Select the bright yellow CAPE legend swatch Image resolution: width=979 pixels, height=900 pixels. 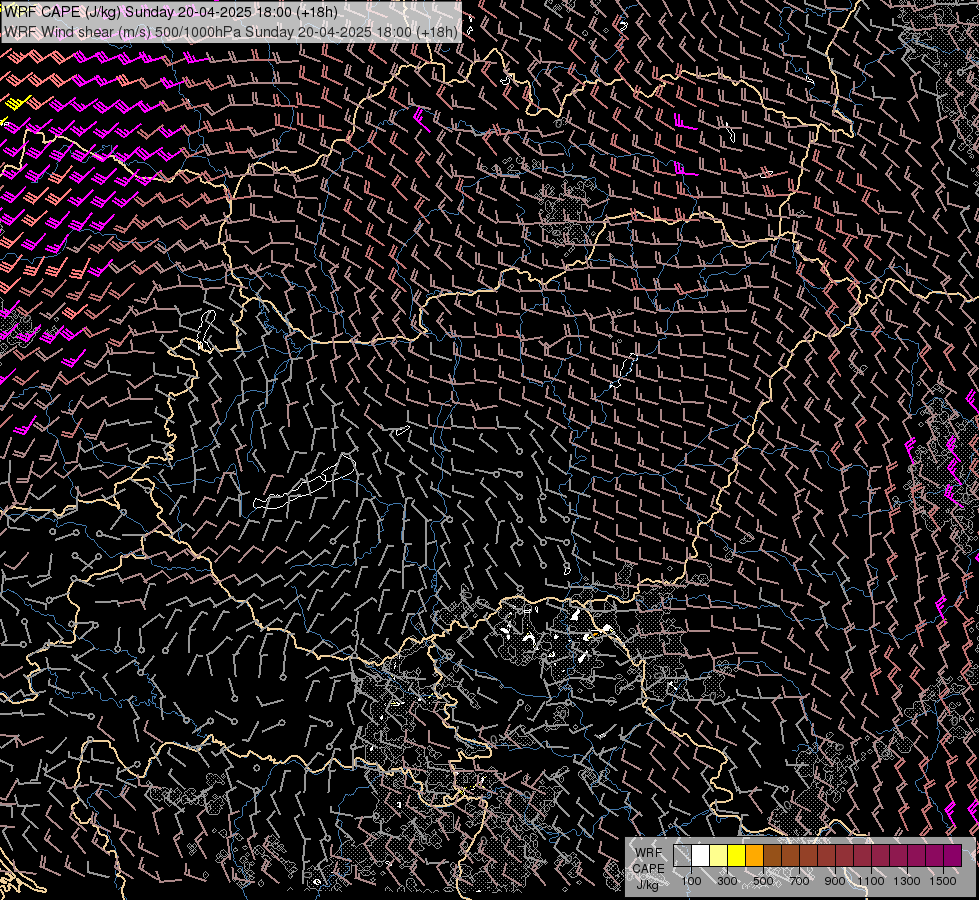click(737, 855)
